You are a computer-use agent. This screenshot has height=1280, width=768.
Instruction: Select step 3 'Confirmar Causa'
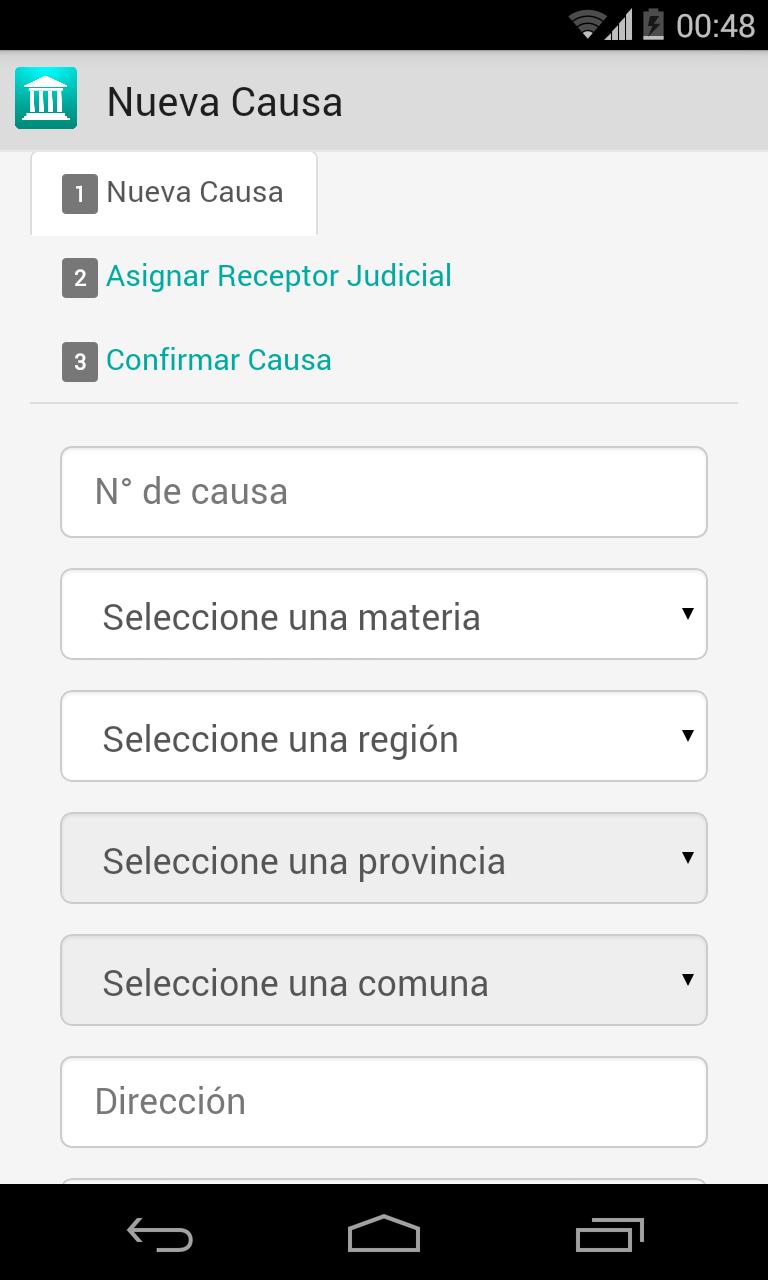point(218,360)
